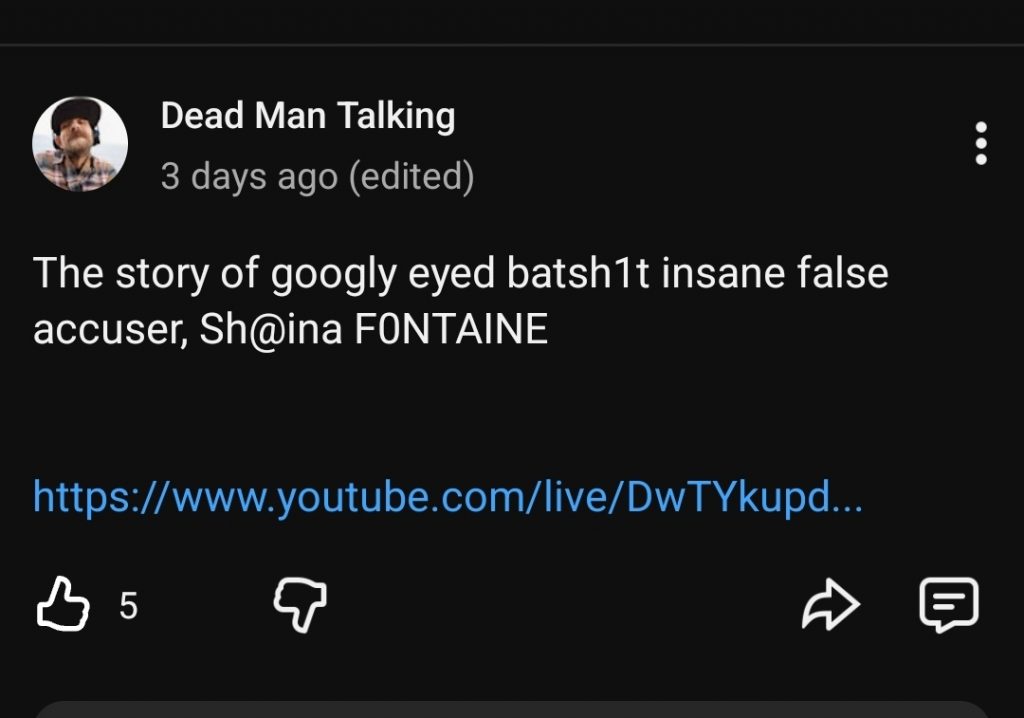Open the three-dot more options menu
The image size is (1024, 718).
pos(981,144)
